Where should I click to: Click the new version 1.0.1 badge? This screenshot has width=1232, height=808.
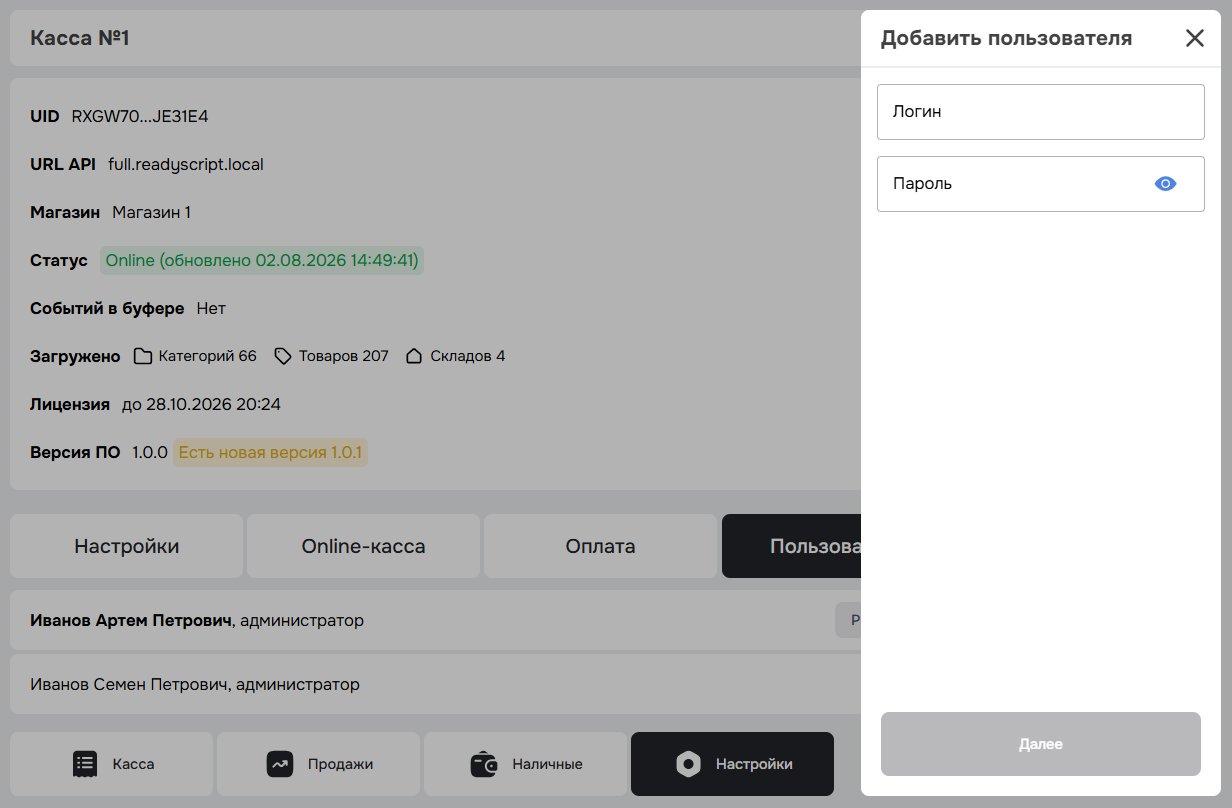270,453
